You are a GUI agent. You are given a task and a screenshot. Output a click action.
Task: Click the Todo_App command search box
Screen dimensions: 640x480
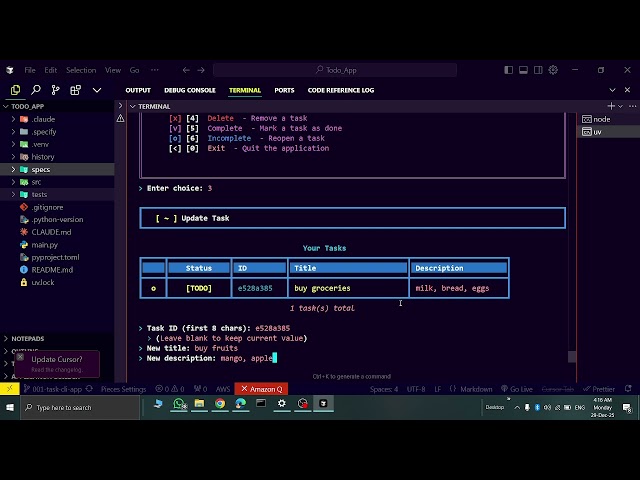pos(335,70)
